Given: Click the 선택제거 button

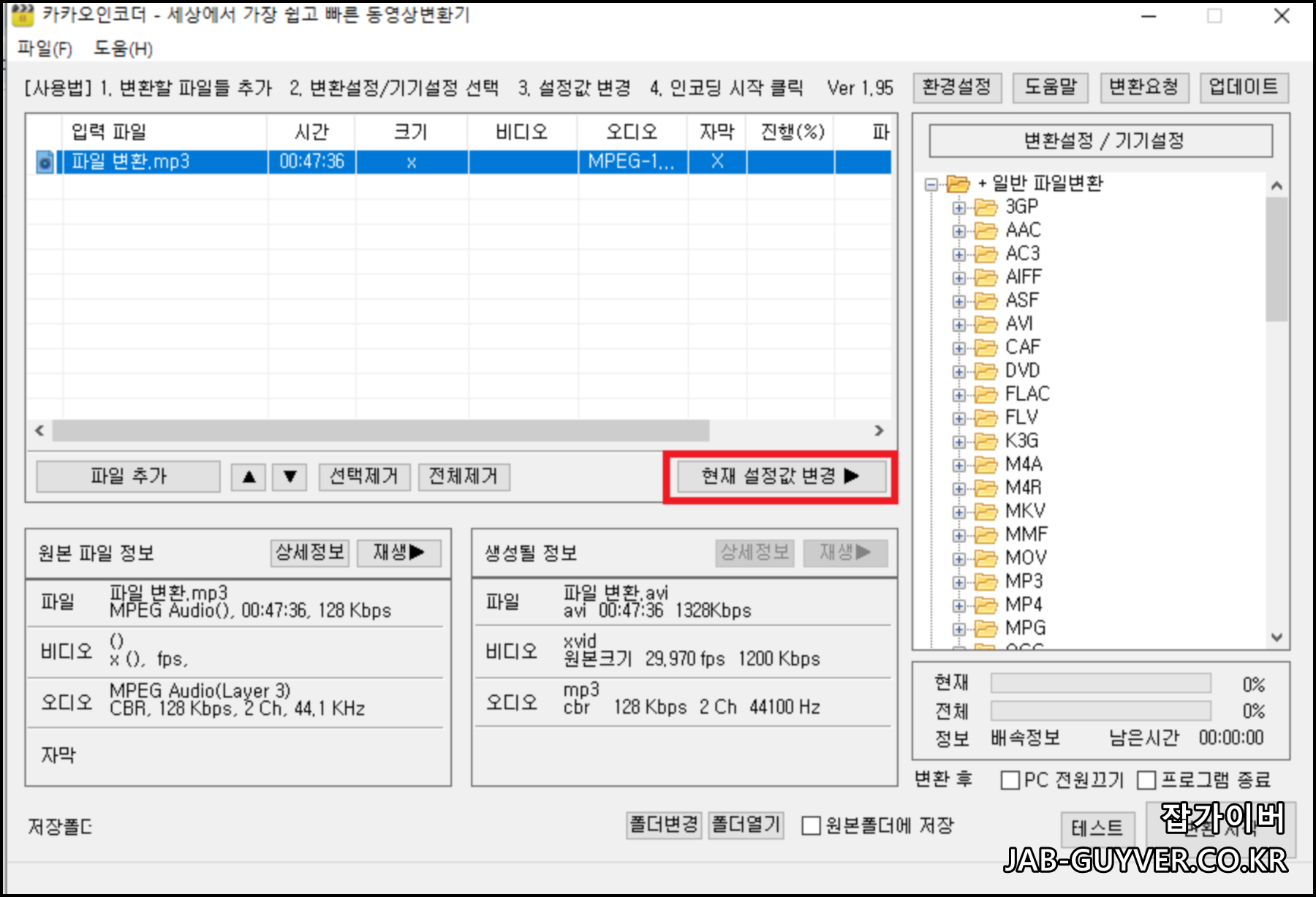Looking at the screenshot, I should pyautogui.click(x=364, y=477).
